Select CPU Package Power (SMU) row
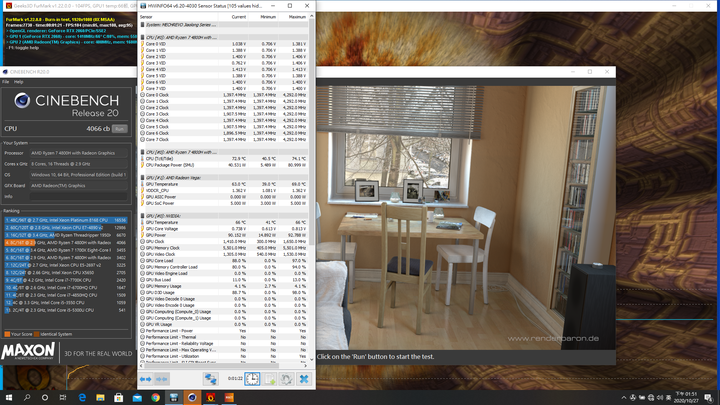The image size is (720, 405). pyautogui.click(x=224, y=165)
